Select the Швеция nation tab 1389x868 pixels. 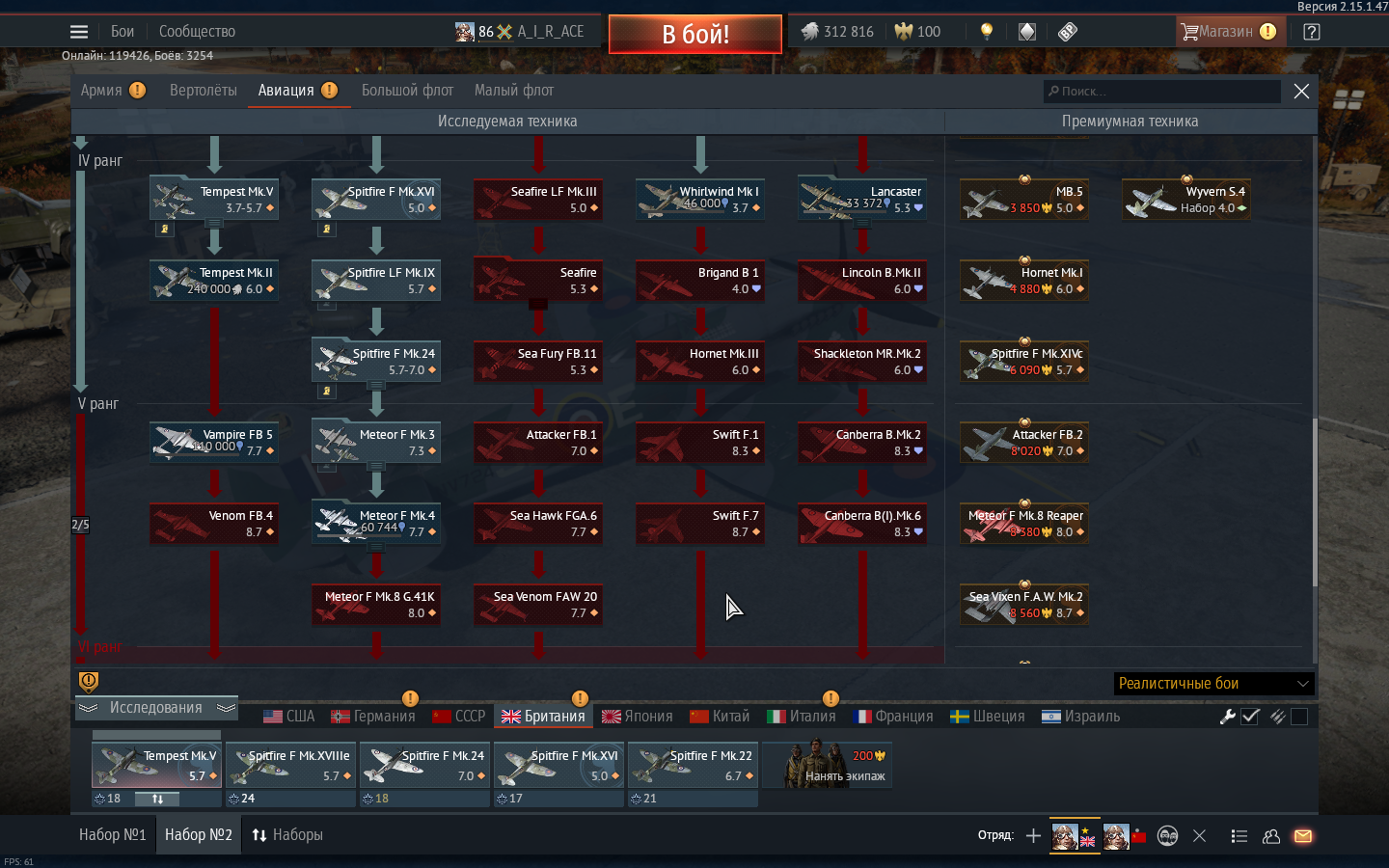pos(988,717)
